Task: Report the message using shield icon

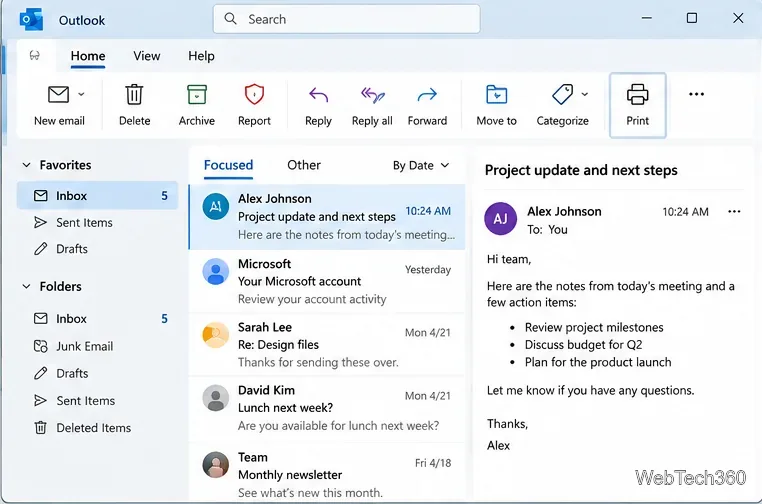Action: 254,105
